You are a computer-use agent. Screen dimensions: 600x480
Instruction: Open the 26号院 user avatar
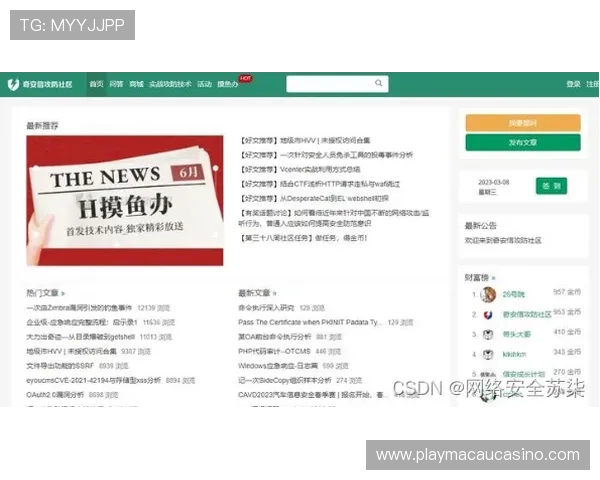point(488,294)
